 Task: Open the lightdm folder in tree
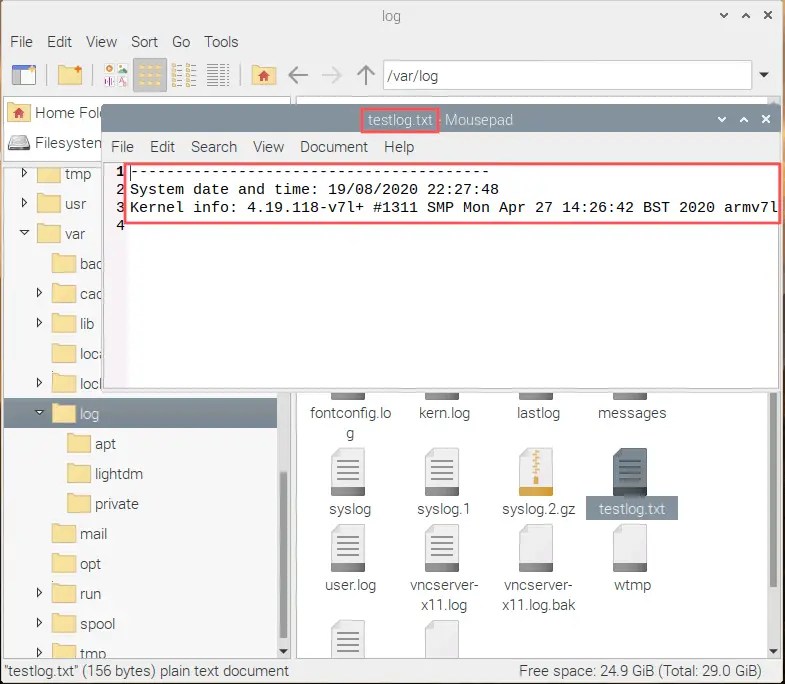[x=119, y=474]
